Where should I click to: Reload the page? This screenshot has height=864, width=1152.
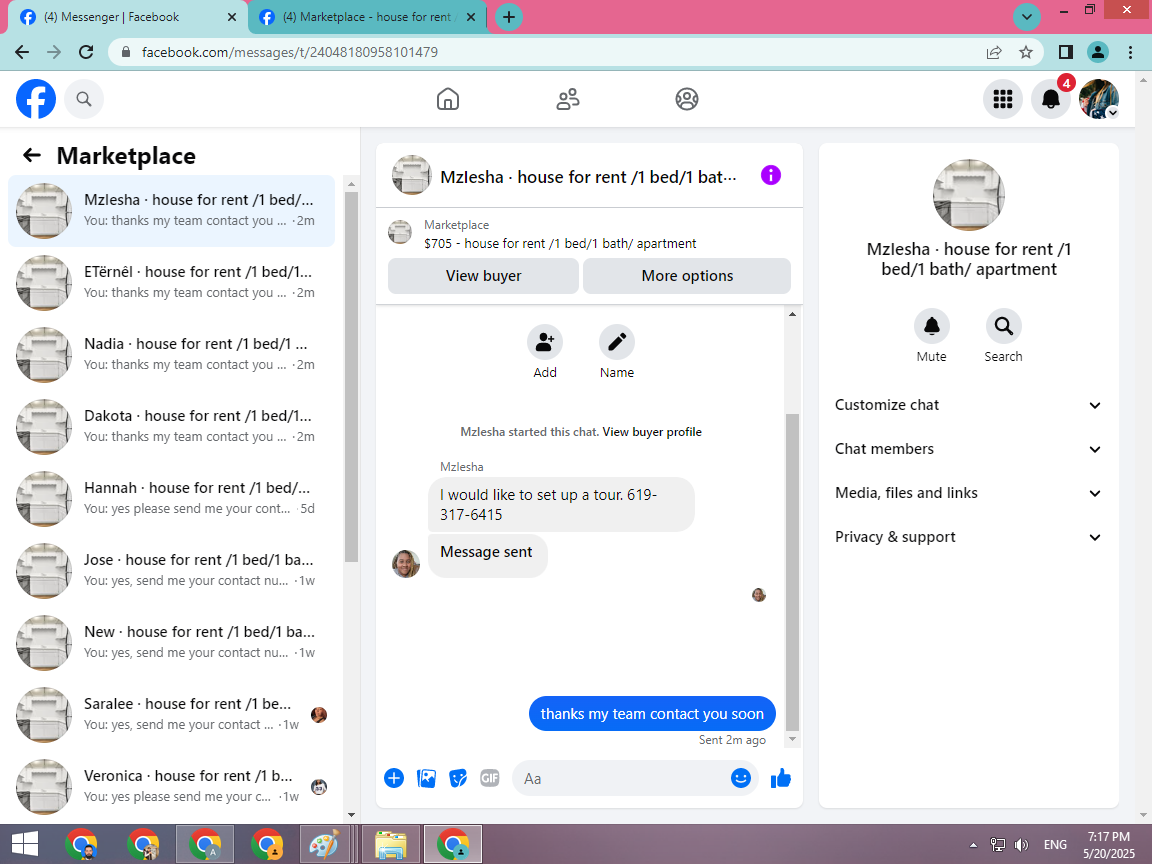pos(86,52)
